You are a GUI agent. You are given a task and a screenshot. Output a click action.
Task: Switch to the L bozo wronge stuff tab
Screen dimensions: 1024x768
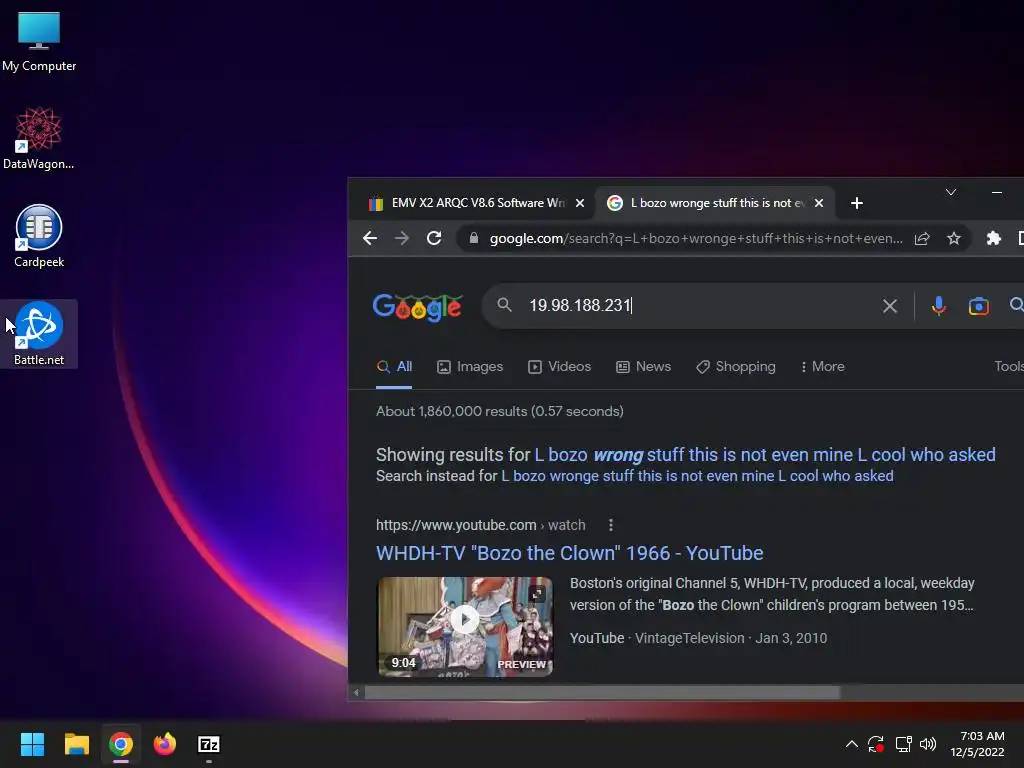716,203
